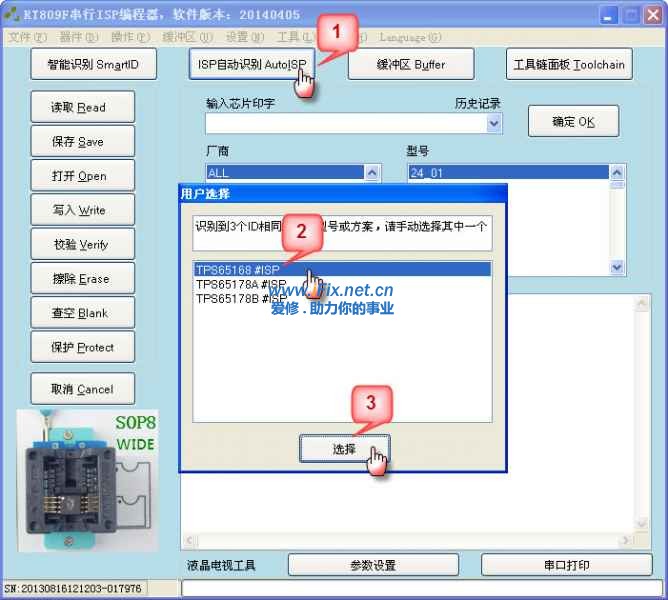Screen dimensions: 668x600
Task: Click the Erase button
Action: coord(79,279)
